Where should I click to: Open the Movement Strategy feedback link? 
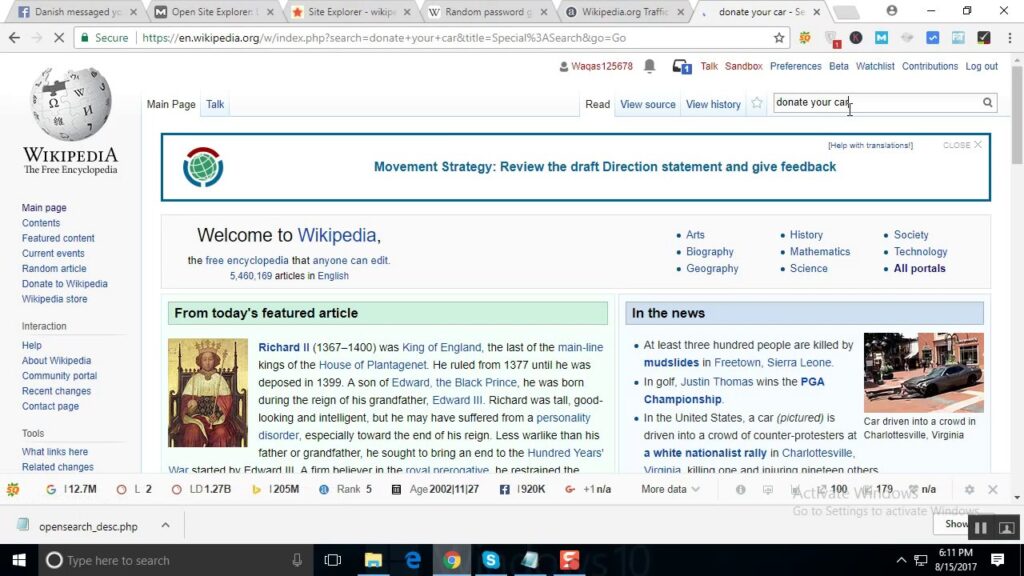[605, 167]
